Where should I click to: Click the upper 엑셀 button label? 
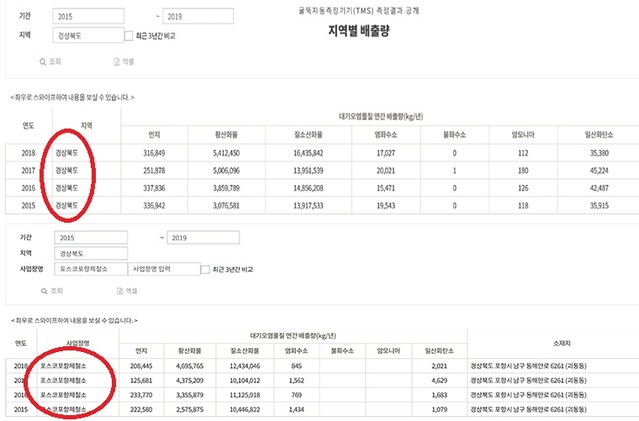128,62
